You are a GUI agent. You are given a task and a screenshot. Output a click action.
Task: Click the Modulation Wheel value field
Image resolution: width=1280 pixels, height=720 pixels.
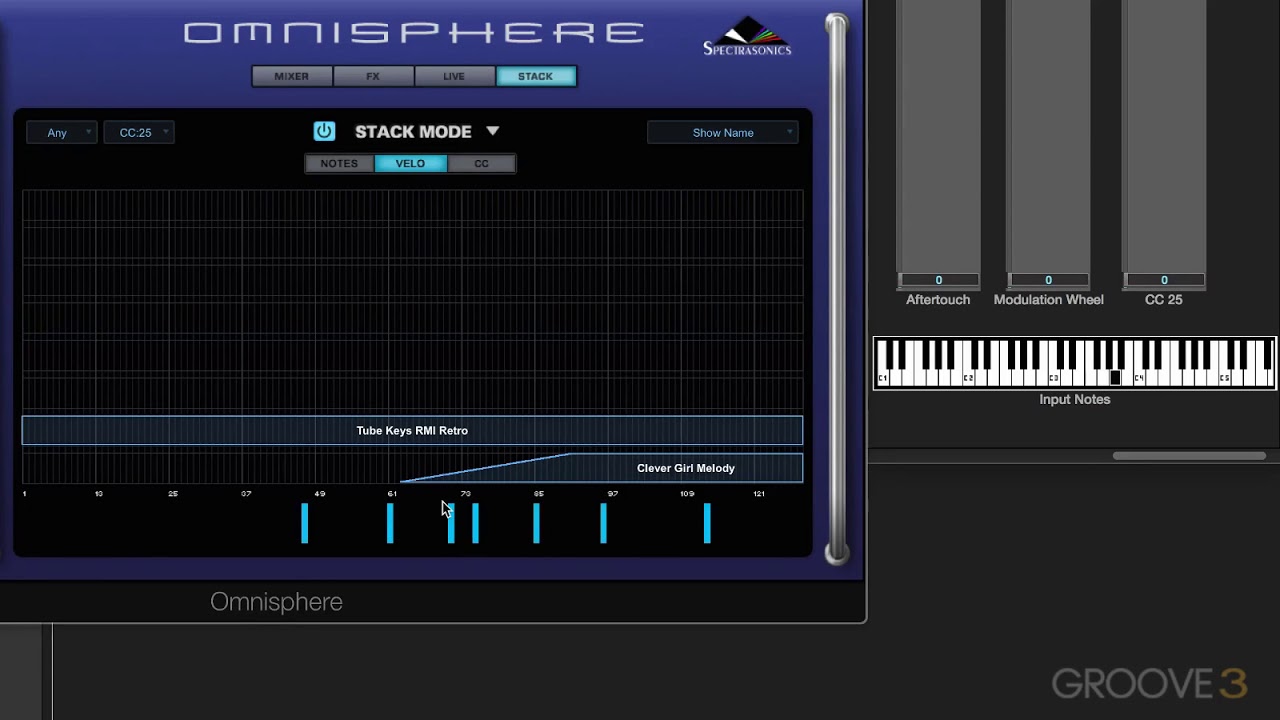click(x=1048, y=280)
